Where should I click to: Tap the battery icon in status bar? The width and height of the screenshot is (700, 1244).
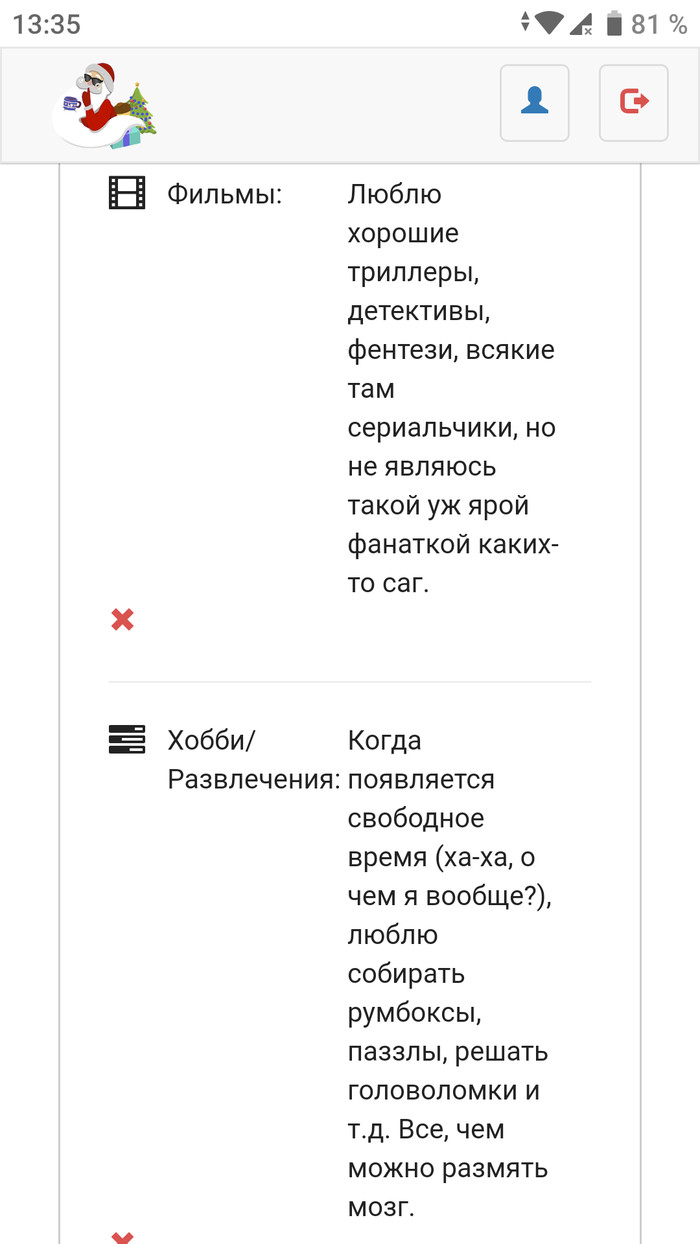click(x=614, y=24)
